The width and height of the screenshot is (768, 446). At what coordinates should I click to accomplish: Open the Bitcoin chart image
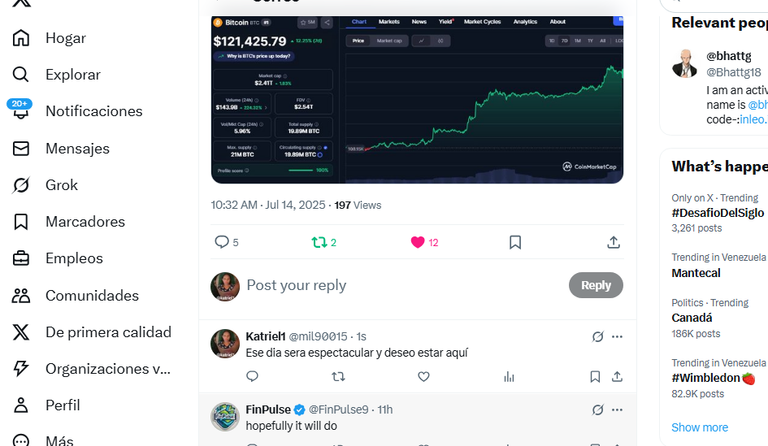[x=417, y=99]
